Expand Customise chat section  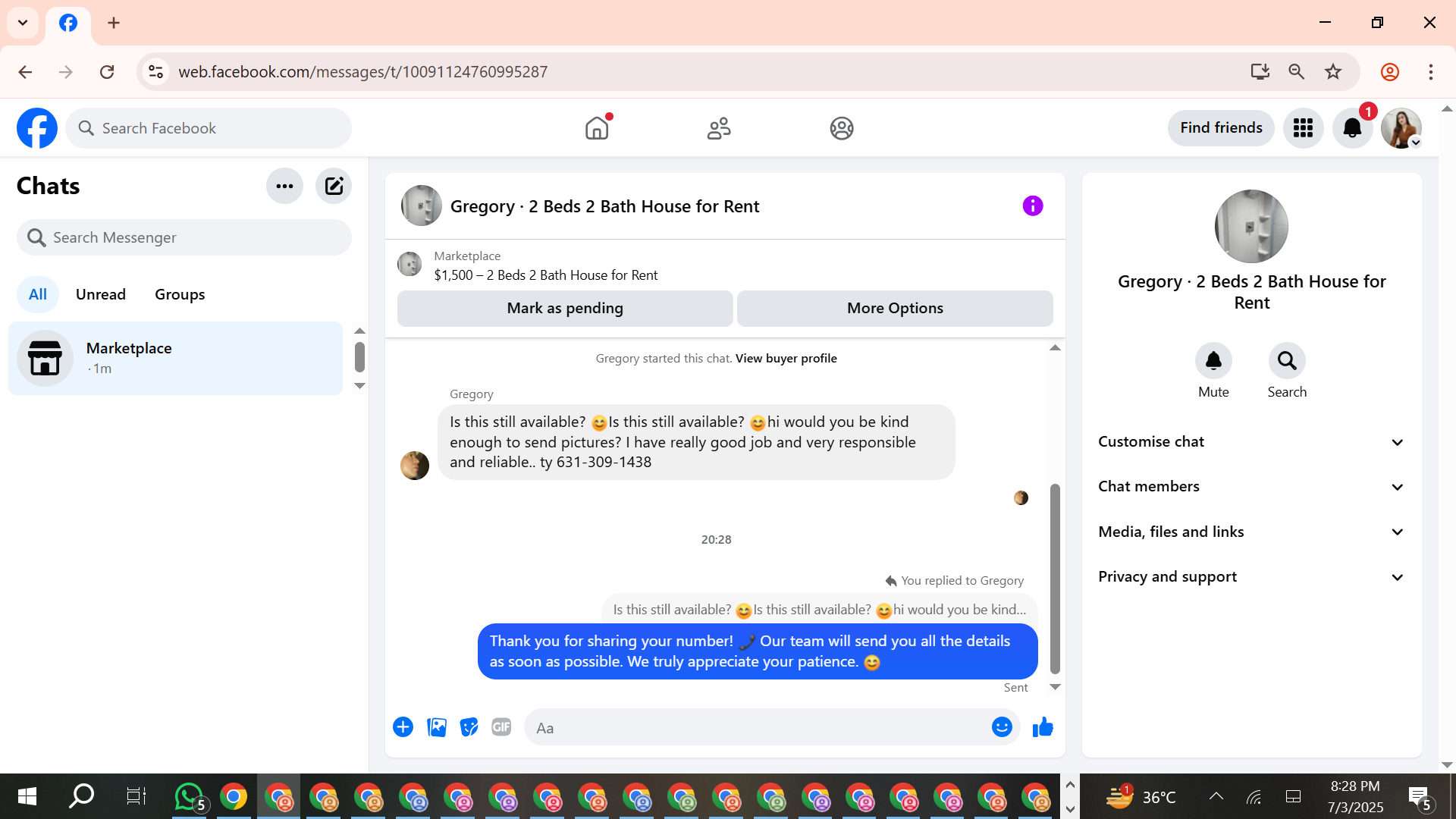click(1251, 442)
